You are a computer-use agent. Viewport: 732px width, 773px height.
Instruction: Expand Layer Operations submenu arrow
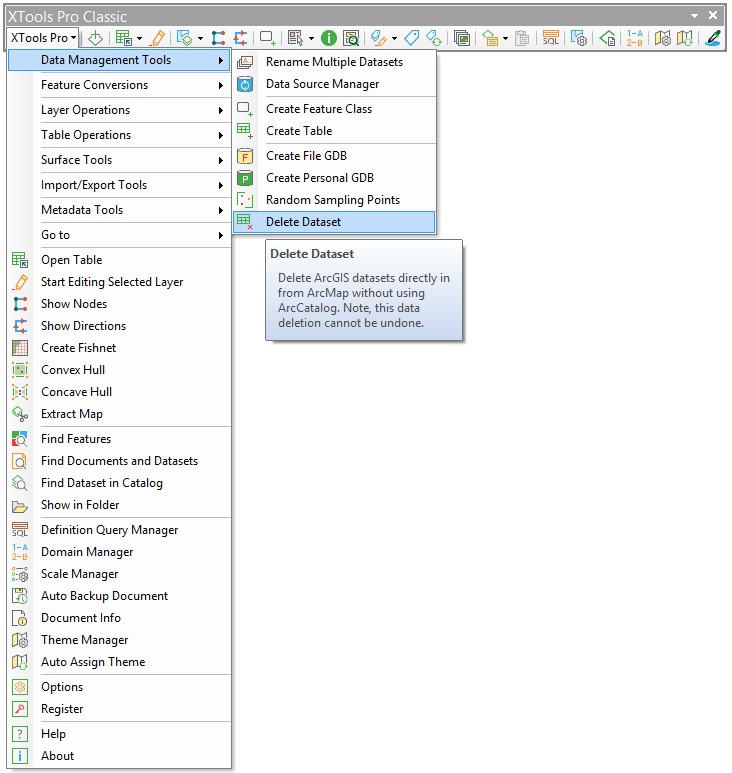click(x=220, y=110)
